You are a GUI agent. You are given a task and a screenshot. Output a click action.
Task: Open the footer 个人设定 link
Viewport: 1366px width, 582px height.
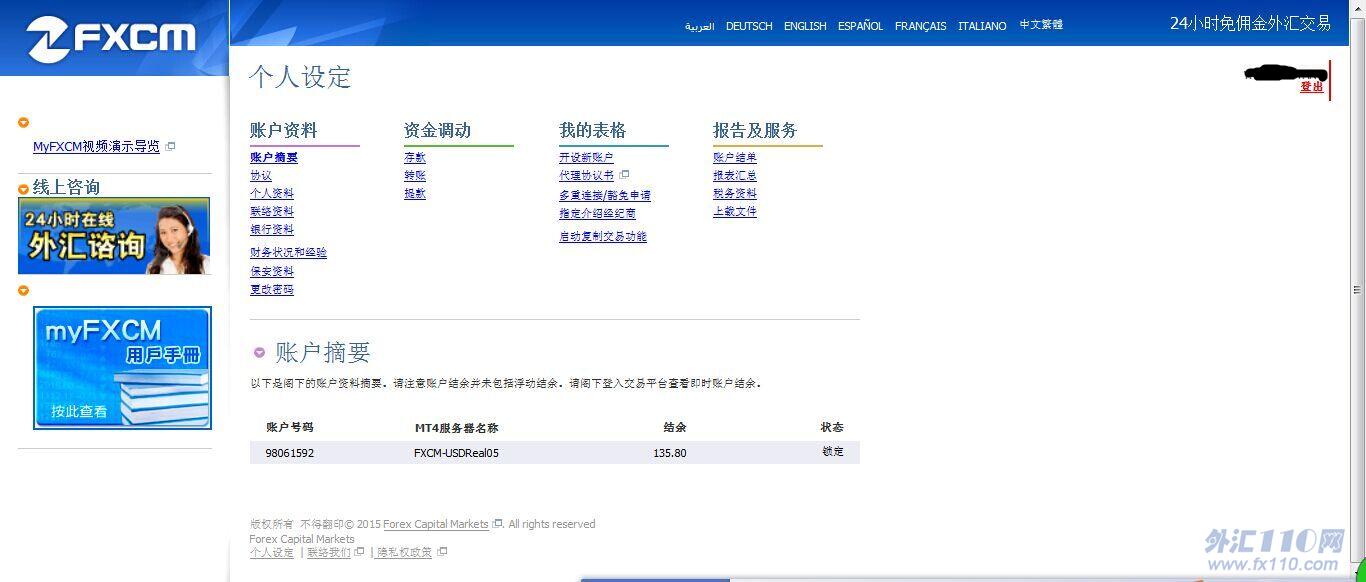coord(272,553)
